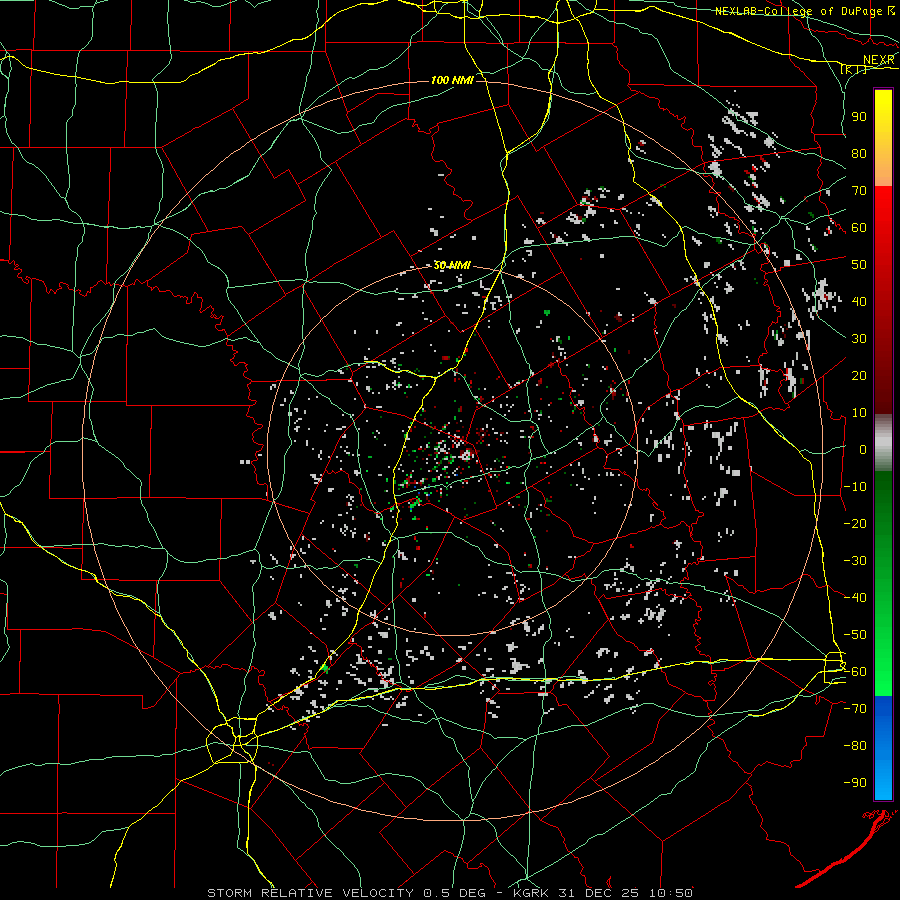Image resolution: width=900 pixels, height=900 pixels.
Task: Select the -40 value on velocity scale
Action: point(855,598)
